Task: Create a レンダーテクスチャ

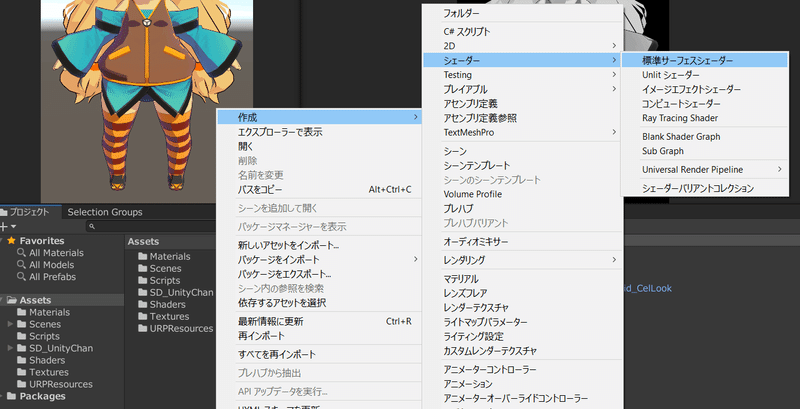Action: tap(522, 308)
